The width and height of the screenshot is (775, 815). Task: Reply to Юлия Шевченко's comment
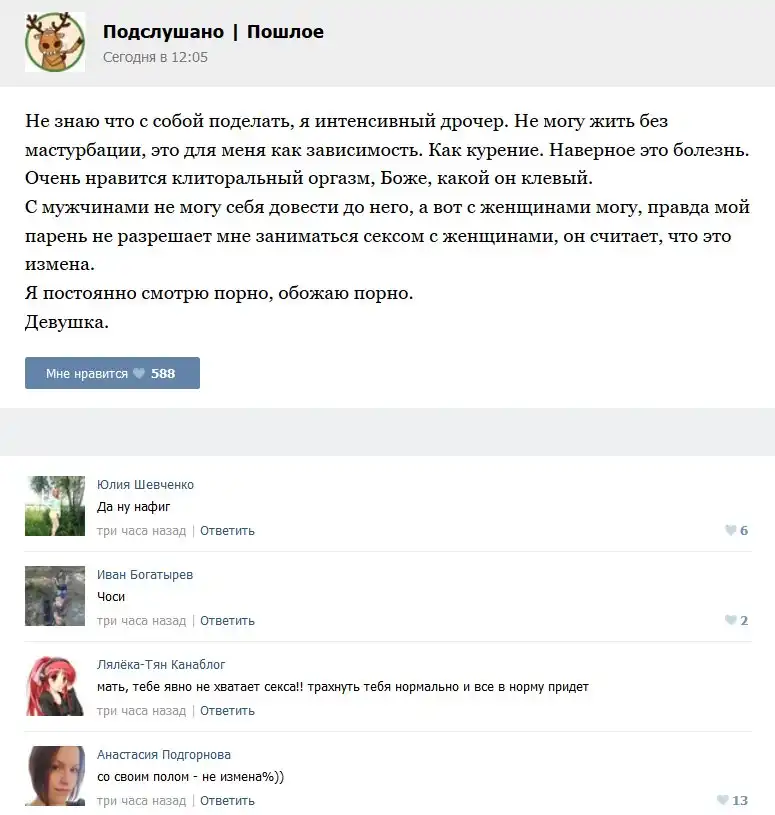click(x=227, y=531)
